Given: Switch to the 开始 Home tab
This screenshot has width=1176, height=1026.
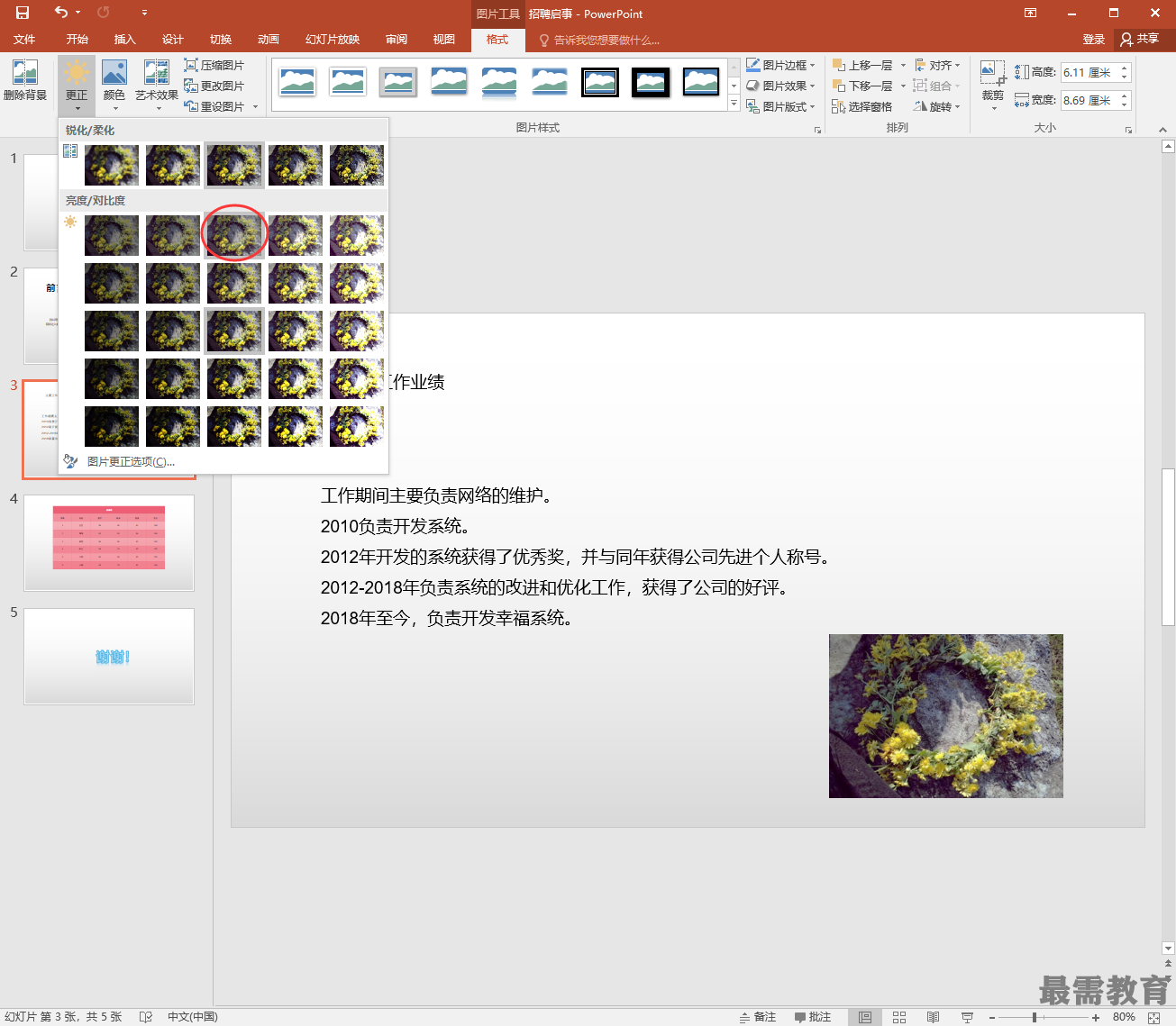Looking at the screenshot, I should pos(77,39).
